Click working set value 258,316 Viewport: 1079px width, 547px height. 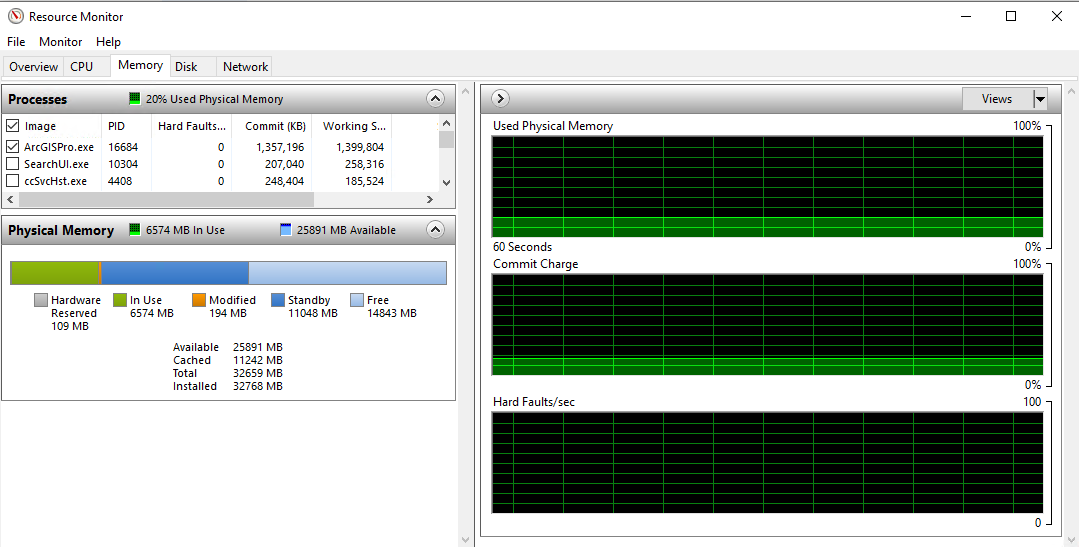(365, 164)
